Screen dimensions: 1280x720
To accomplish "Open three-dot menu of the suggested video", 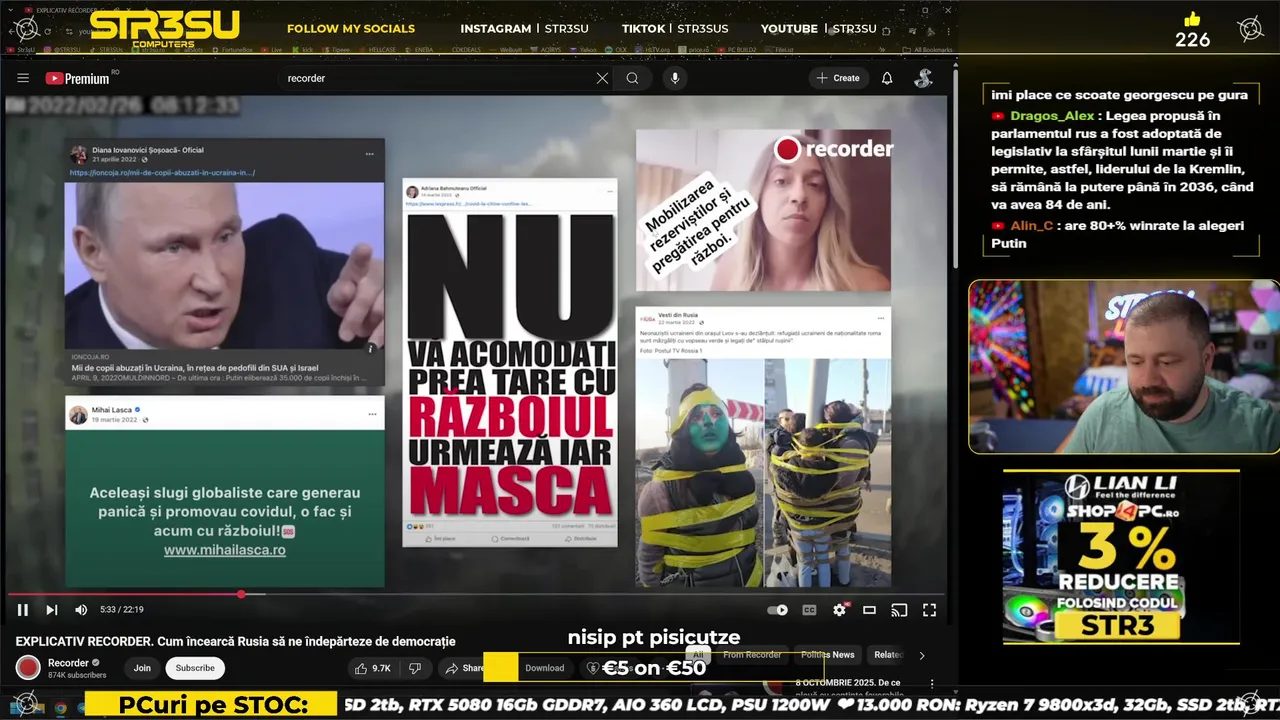I will point(931,685).
